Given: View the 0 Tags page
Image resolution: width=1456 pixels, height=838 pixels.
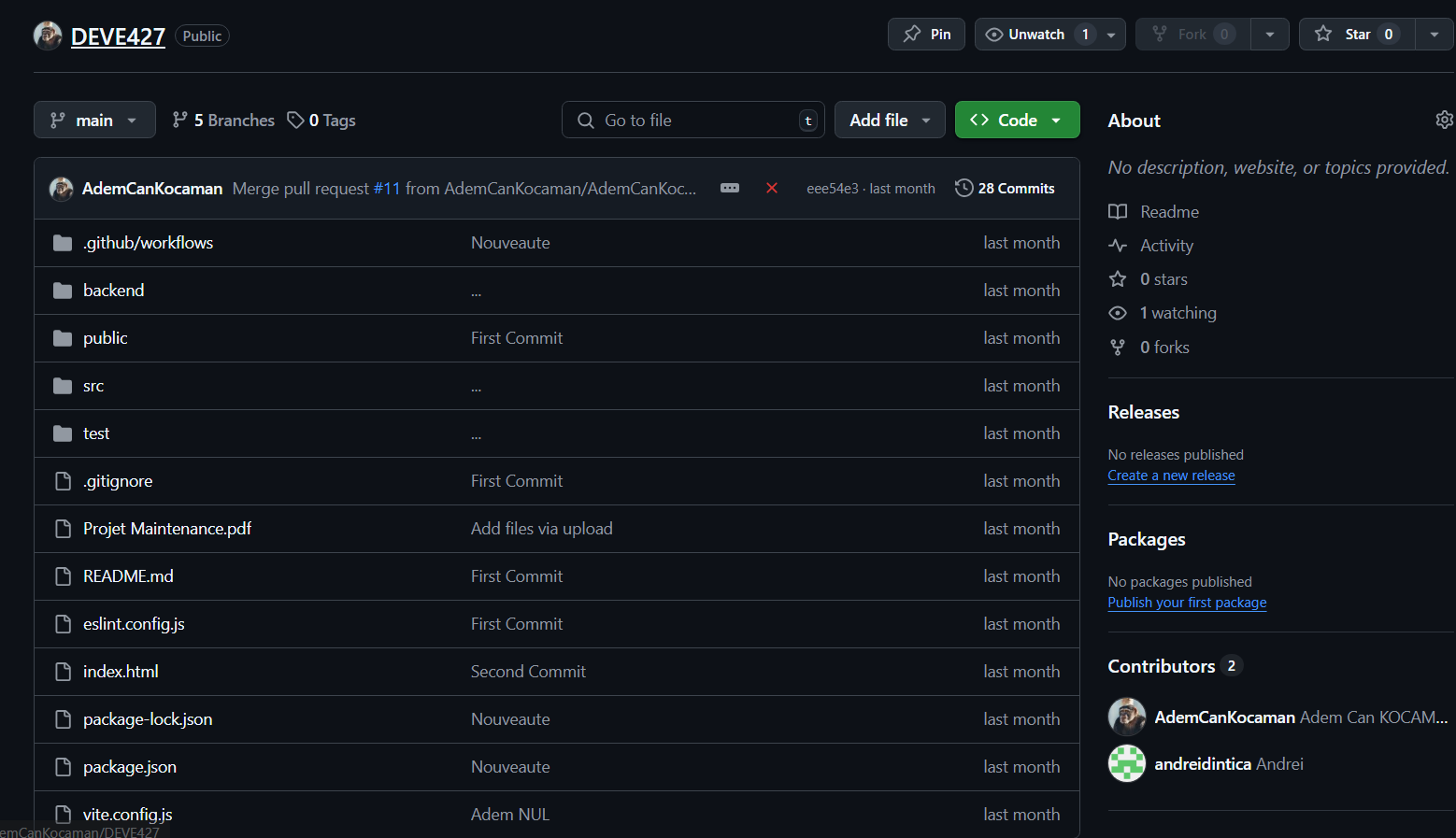Looking at the screenshot, I should point(321,121).
